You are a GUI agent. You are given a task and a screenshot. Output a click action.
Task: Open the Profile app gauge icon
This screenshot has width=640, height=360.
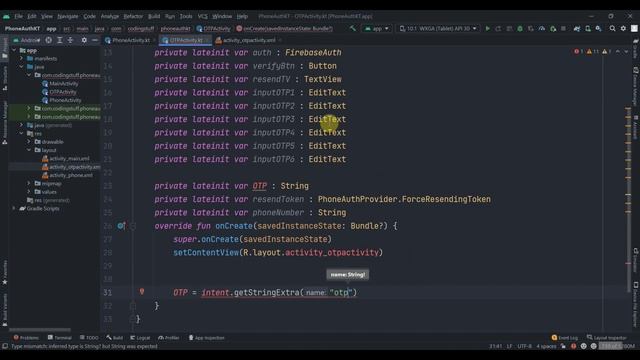pyautogui.click(x=542, y=29)
